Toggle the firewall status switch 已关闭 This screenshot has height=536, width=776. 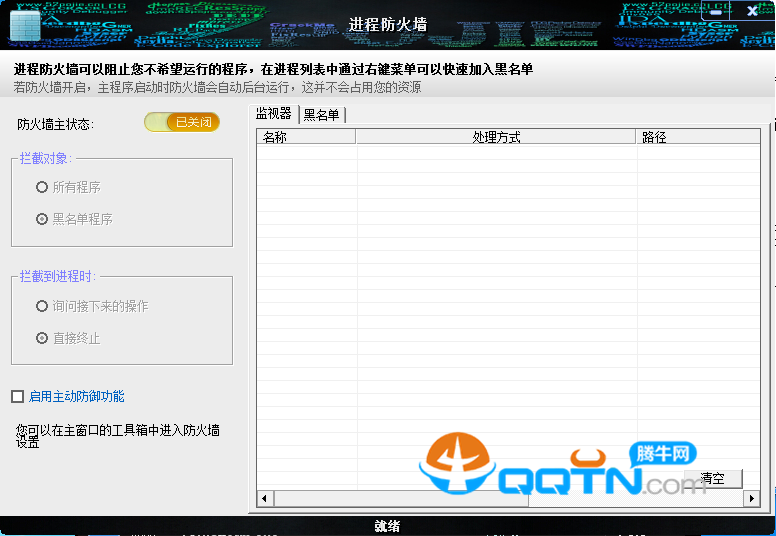pos(182,122)
